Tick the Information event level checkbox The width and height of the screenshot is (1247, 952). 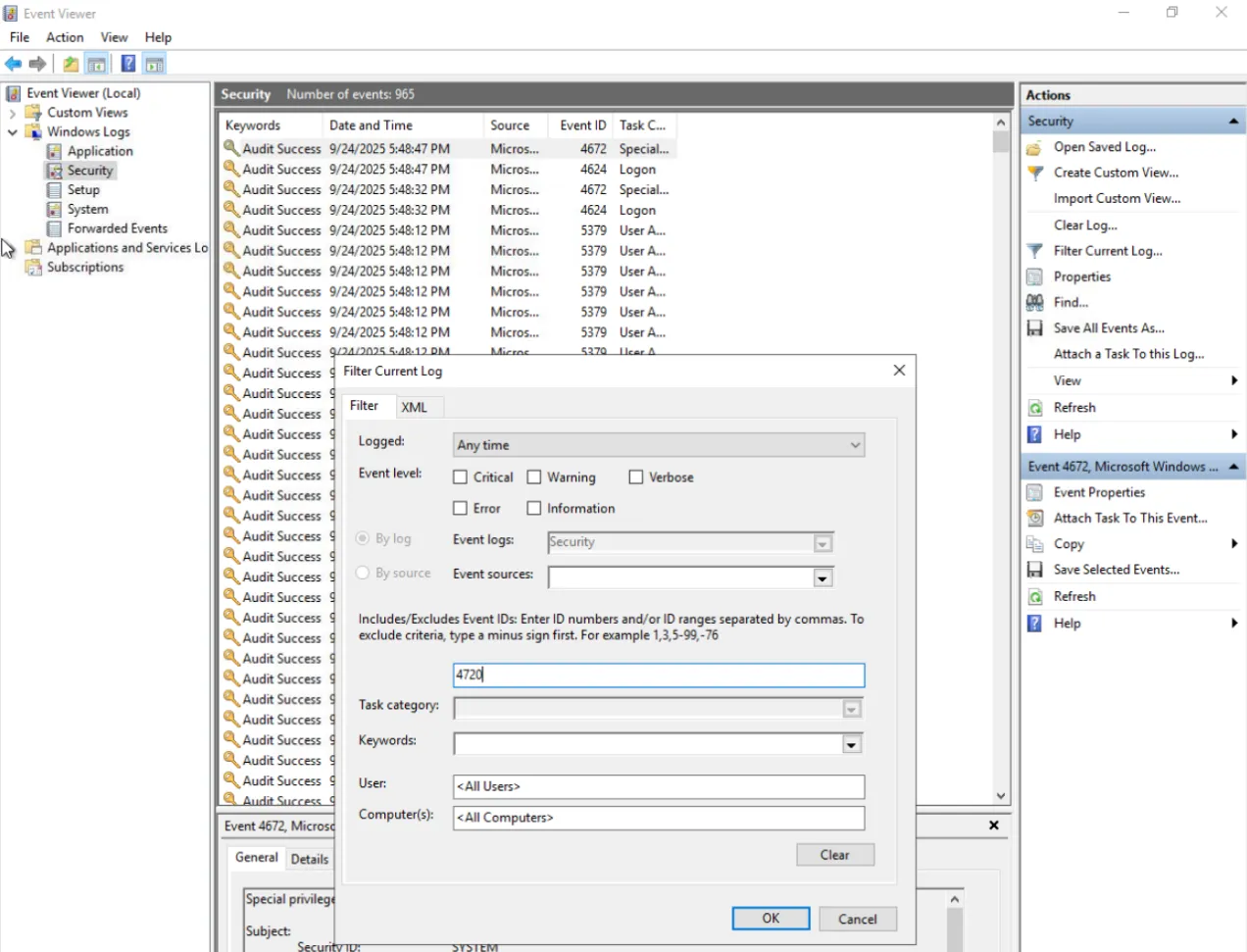(x=534, y=509)
